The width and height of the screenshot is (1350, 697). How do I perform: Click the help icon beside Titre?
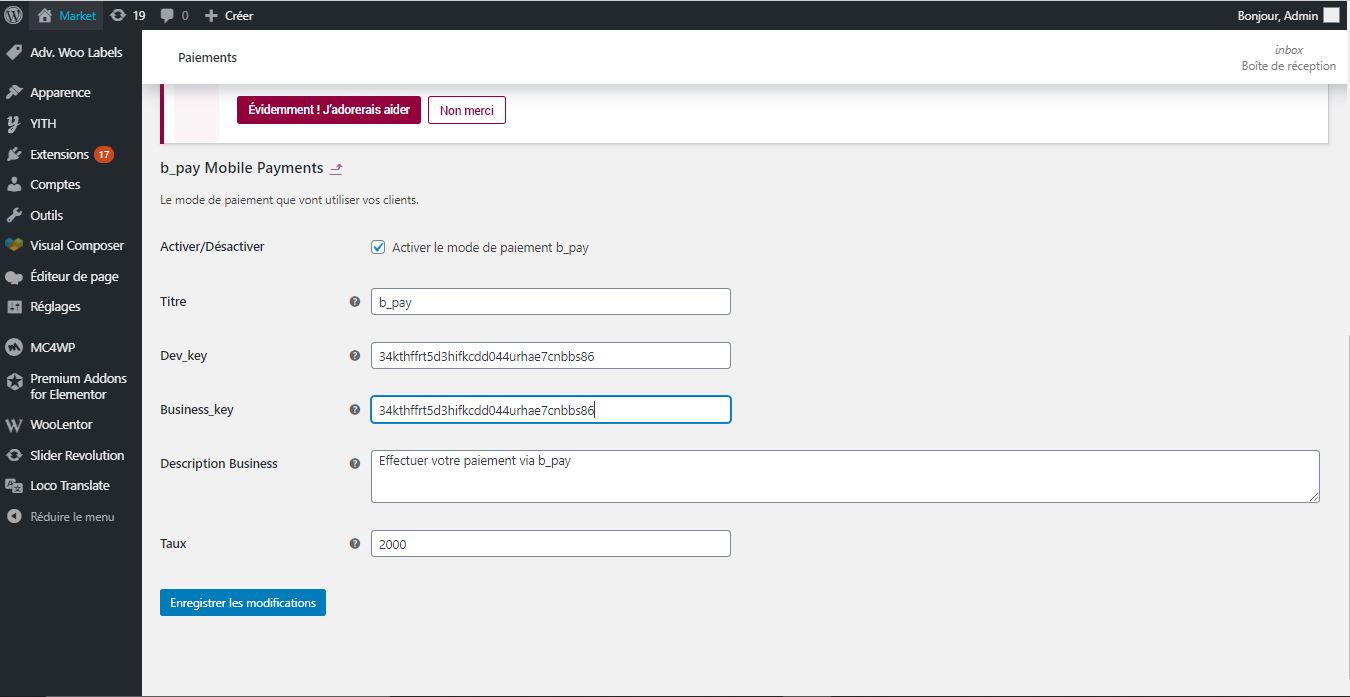pos(355,301)
